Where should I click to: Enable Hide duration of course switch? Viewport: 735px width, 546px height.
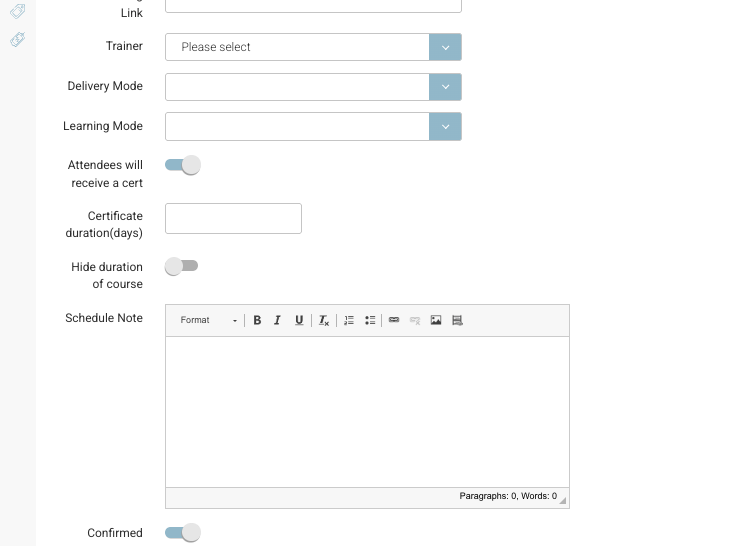(x=182, y=266)
